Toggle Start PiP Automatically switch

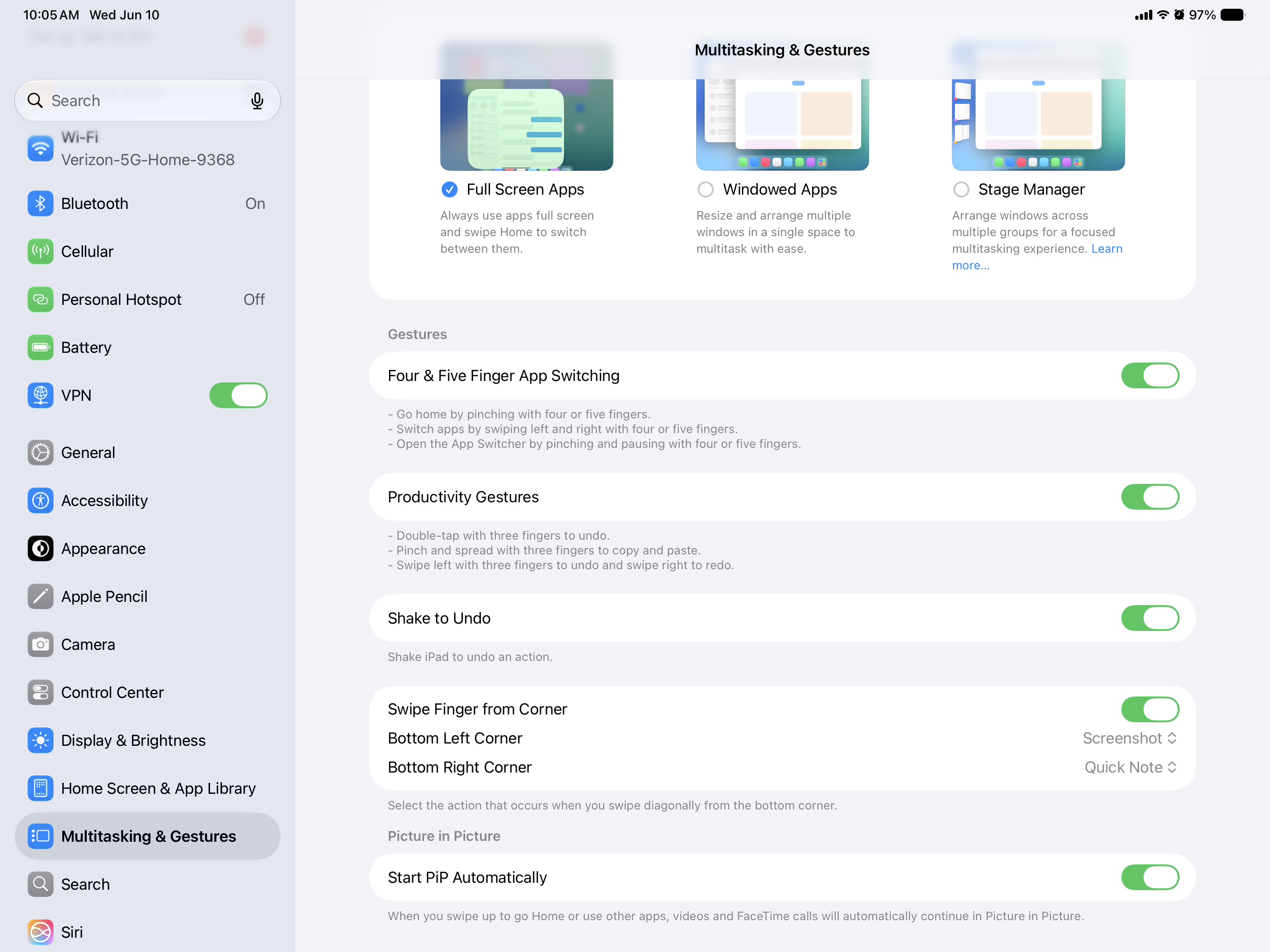click(x=1150, y=878)
